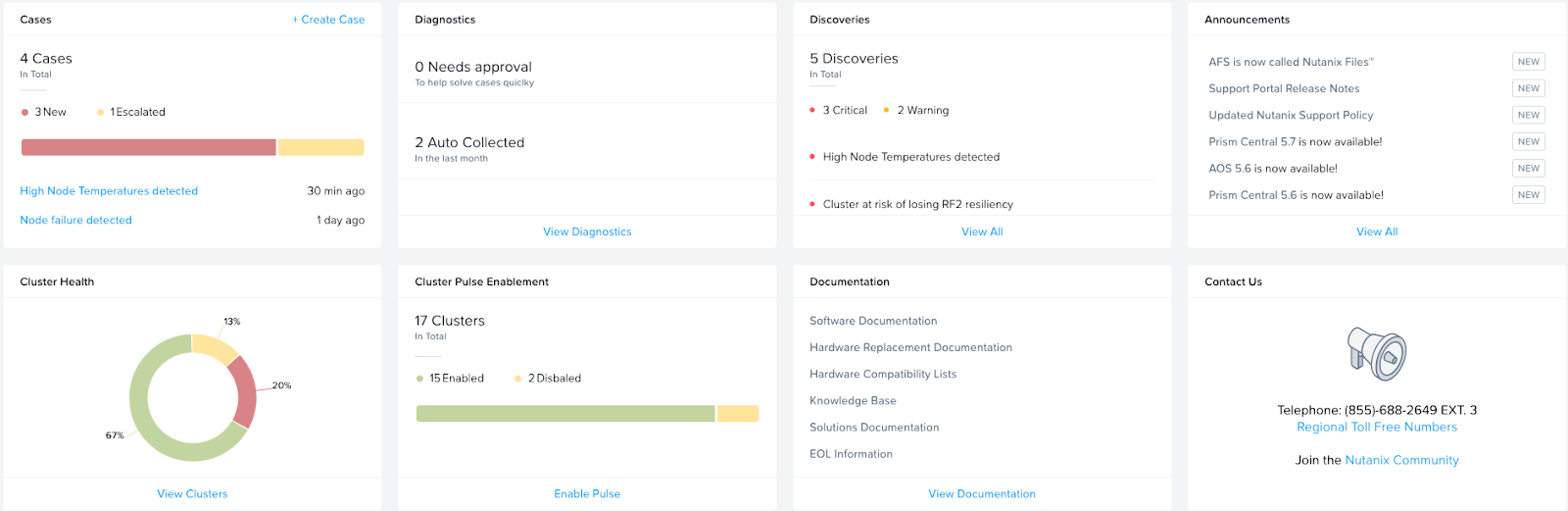
Task: Click View All under Discoveries
Action: 982,232
